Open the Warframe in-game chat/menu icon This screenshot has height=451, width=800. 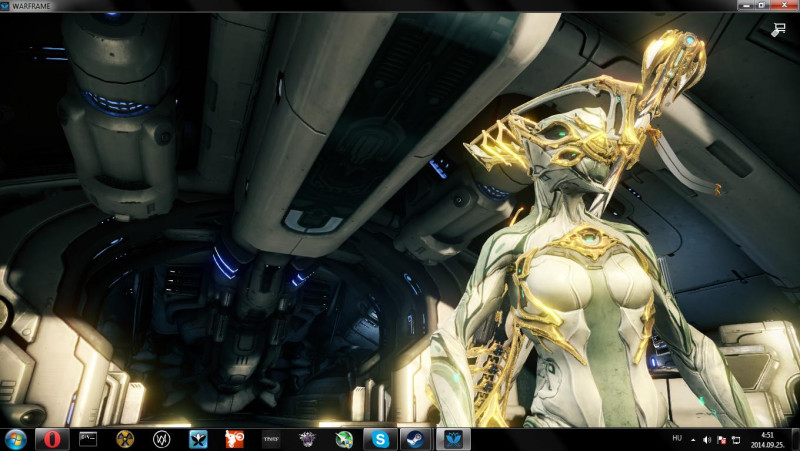click(778, 29)
